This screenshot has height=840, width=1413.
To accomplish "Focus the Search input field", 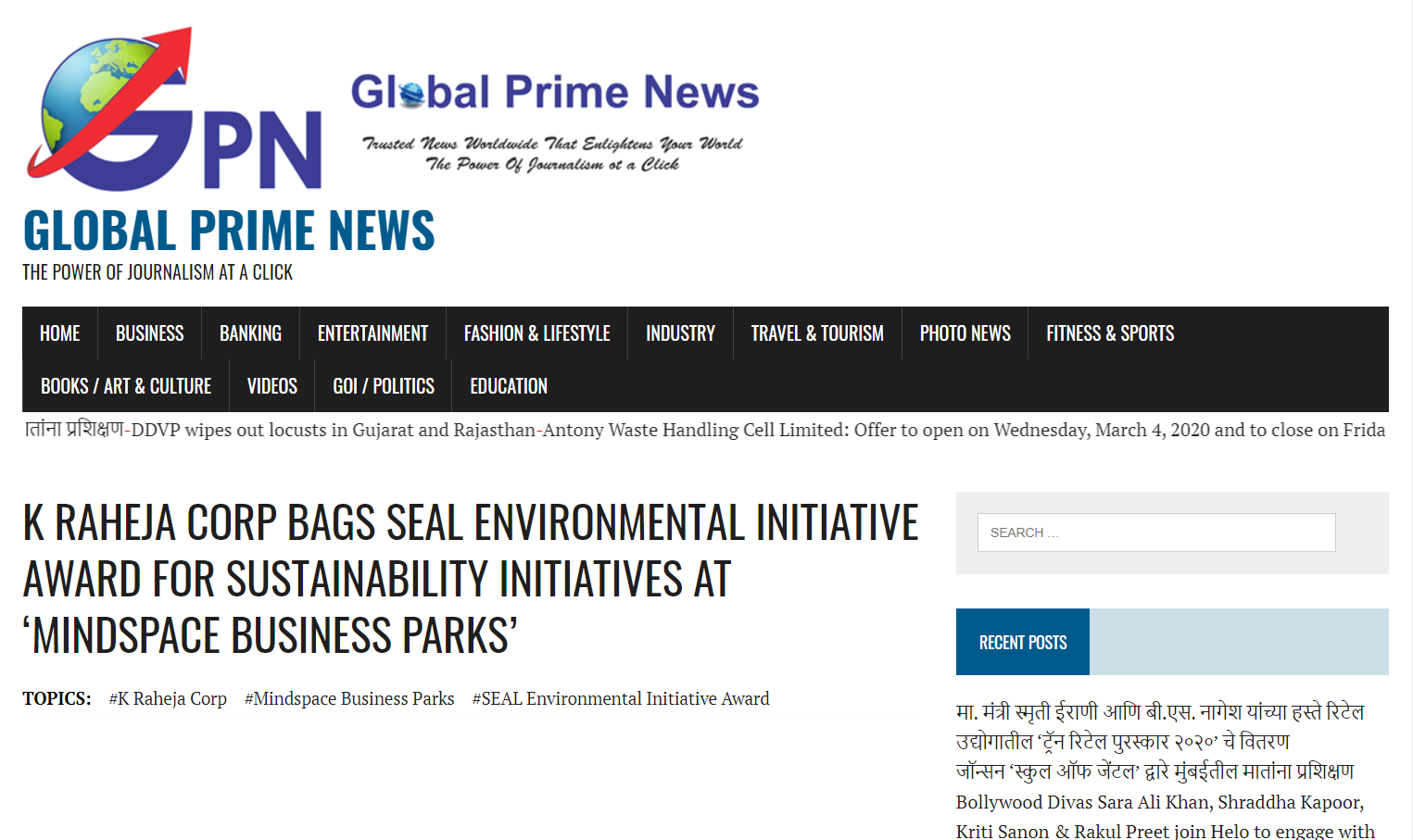I will (1156, 533).
